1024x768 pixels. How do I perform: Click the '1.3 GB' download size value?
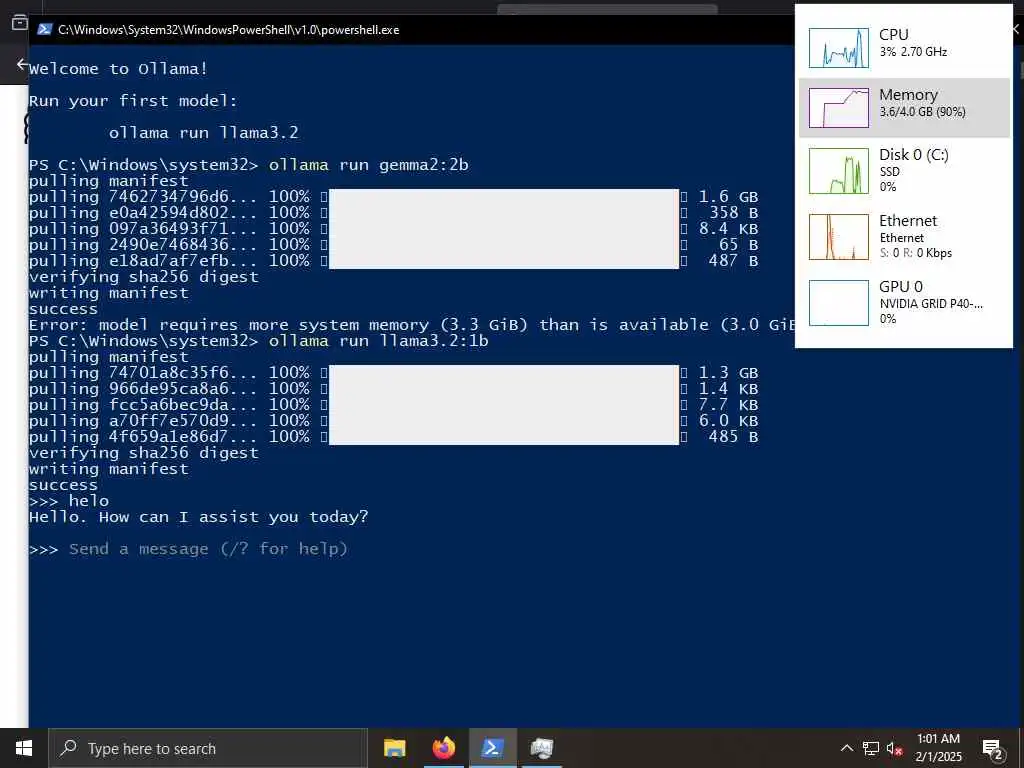[728, 372]
